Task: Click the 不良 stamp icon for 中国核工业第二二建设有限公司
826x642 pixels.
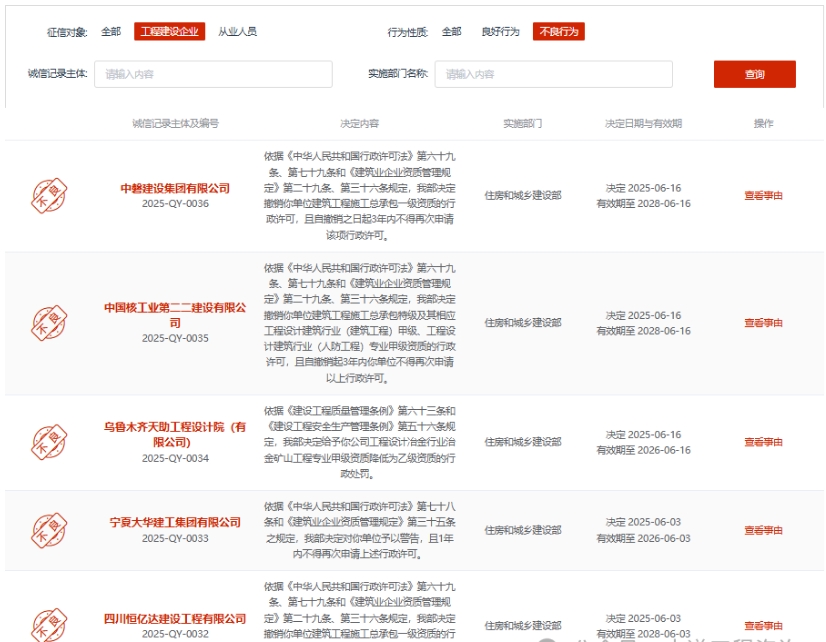Action: (x=49, y=323)
